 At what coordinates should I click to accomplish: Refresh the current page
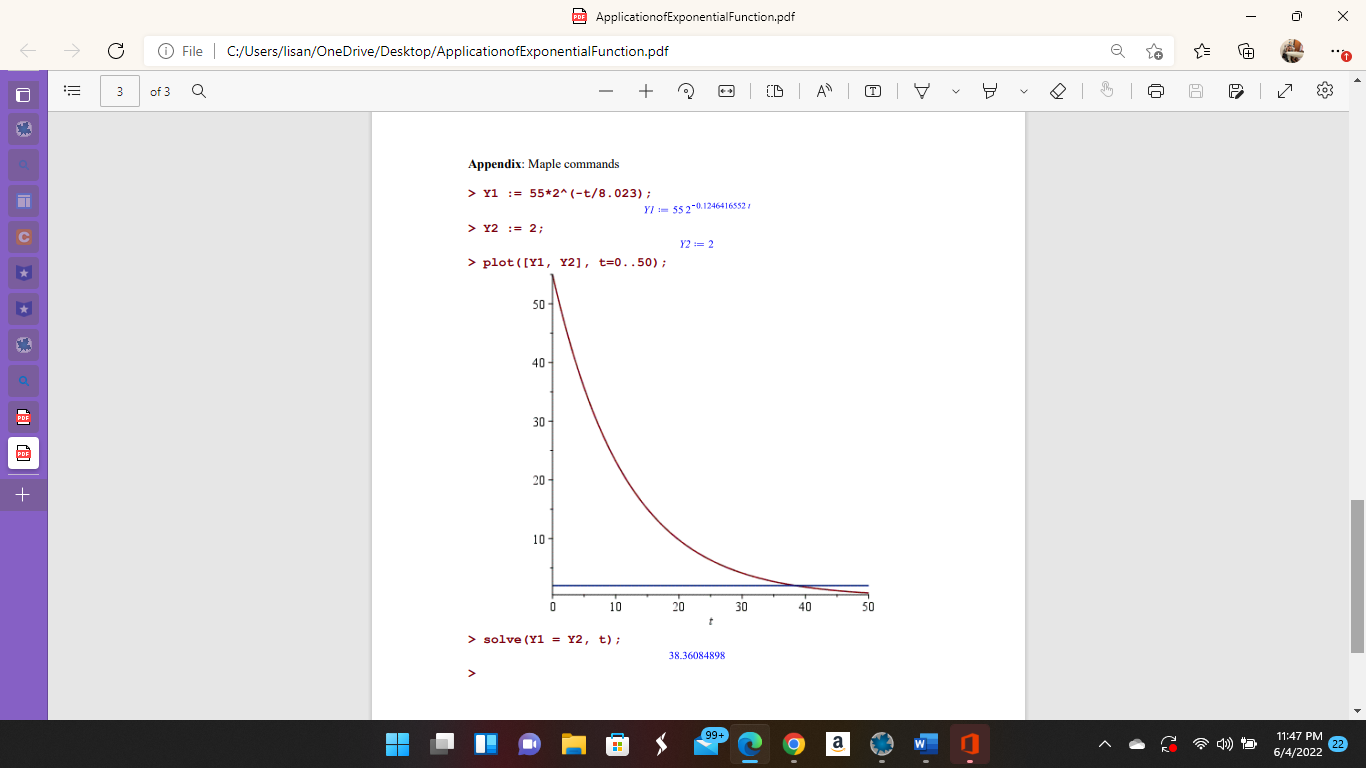point(116,51)
